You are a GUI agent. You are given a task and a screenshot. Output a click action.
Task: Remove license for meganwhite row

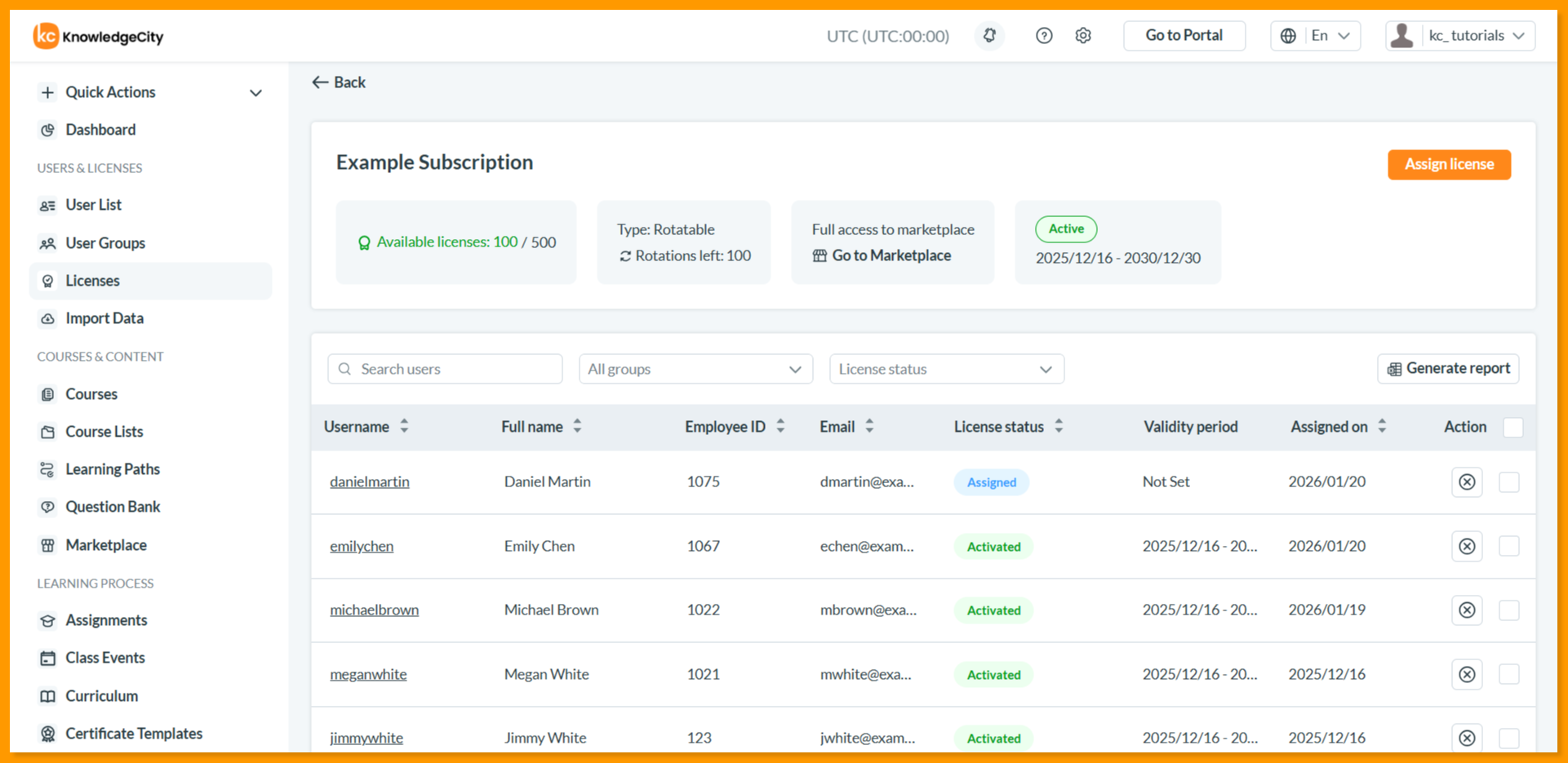[x=1467, y=674]
